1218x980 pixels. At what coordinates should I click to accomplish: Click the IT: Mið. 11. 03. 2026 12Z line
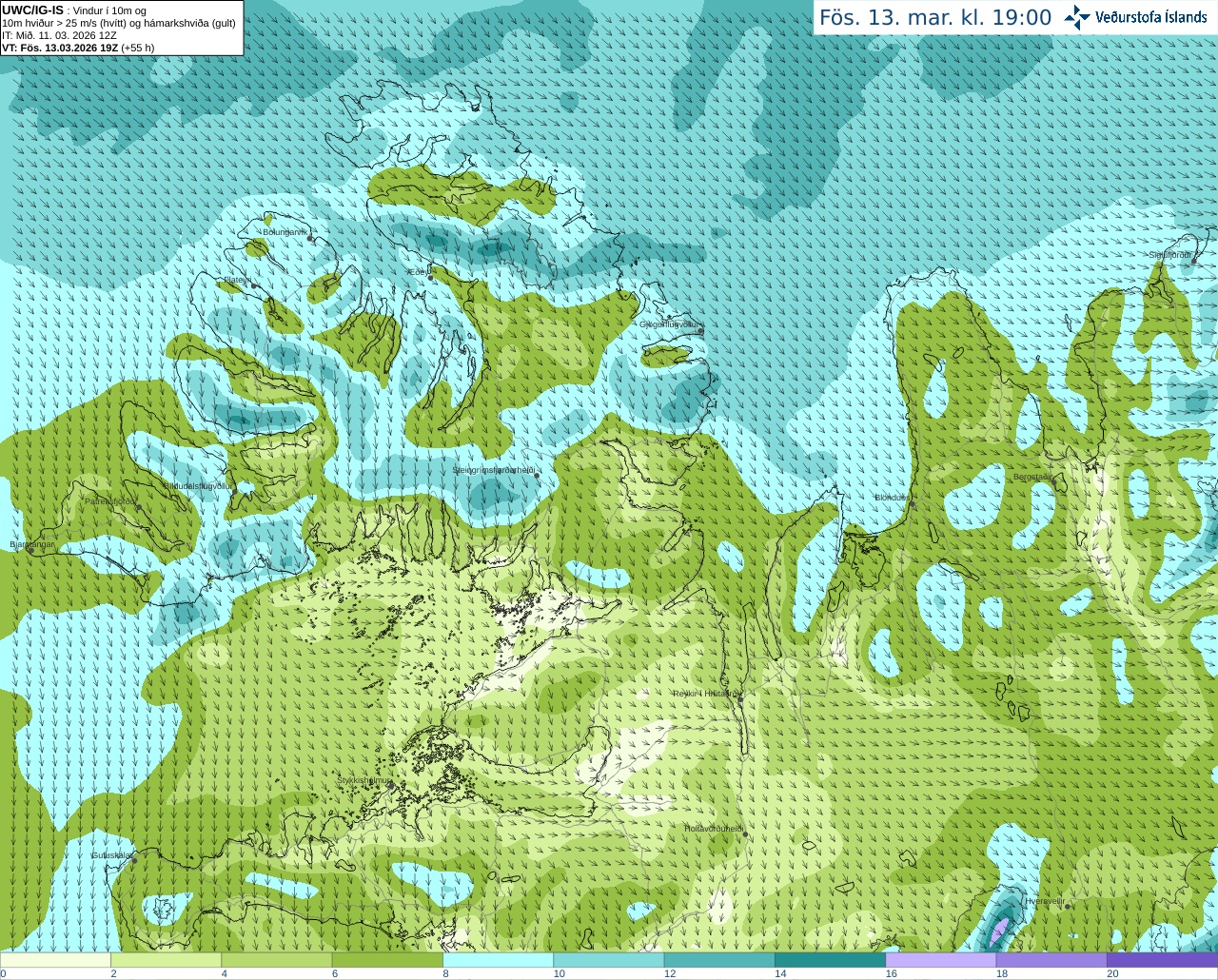click(59, 35)
